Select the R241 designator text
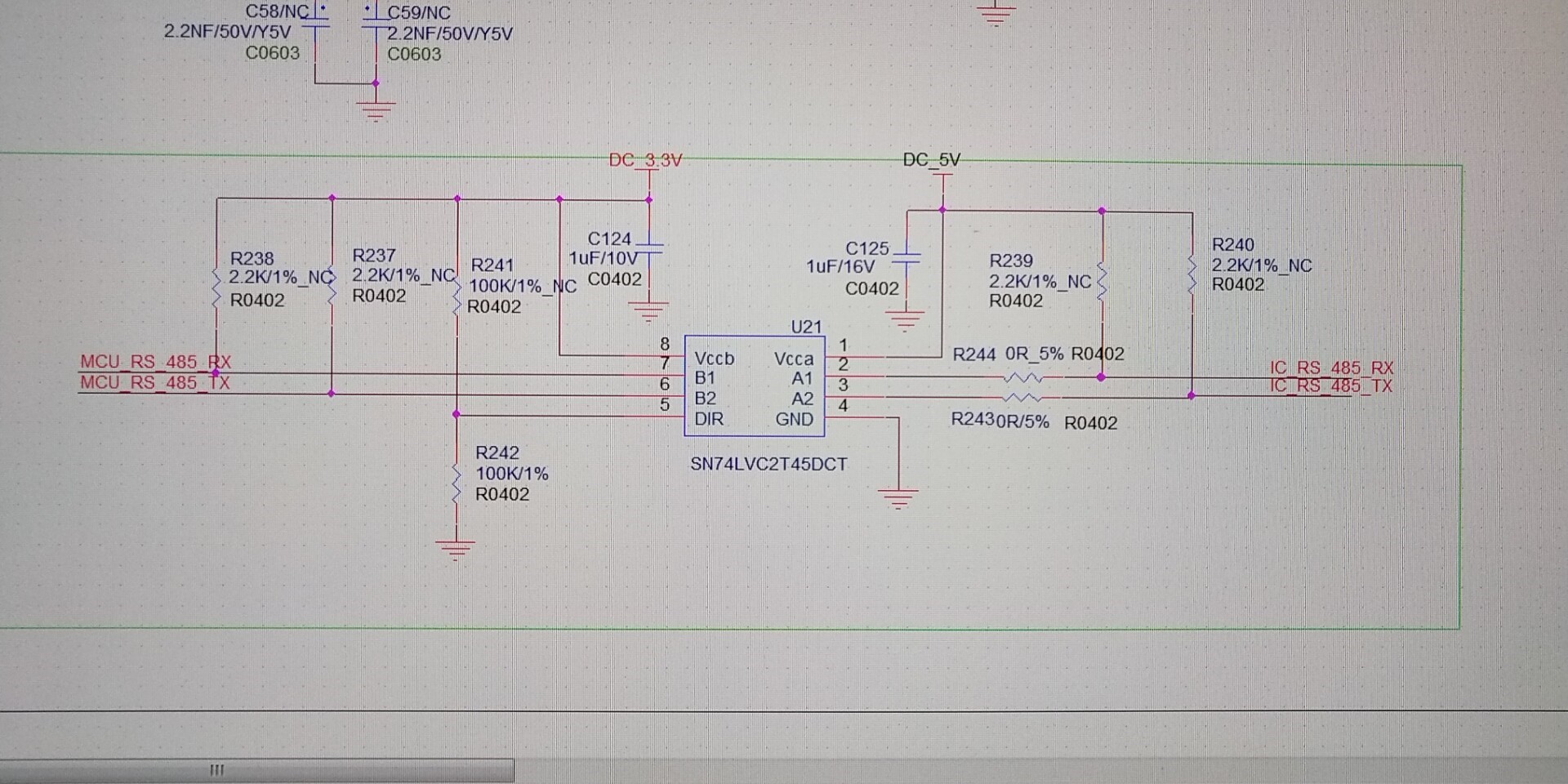 pos(492,265)
